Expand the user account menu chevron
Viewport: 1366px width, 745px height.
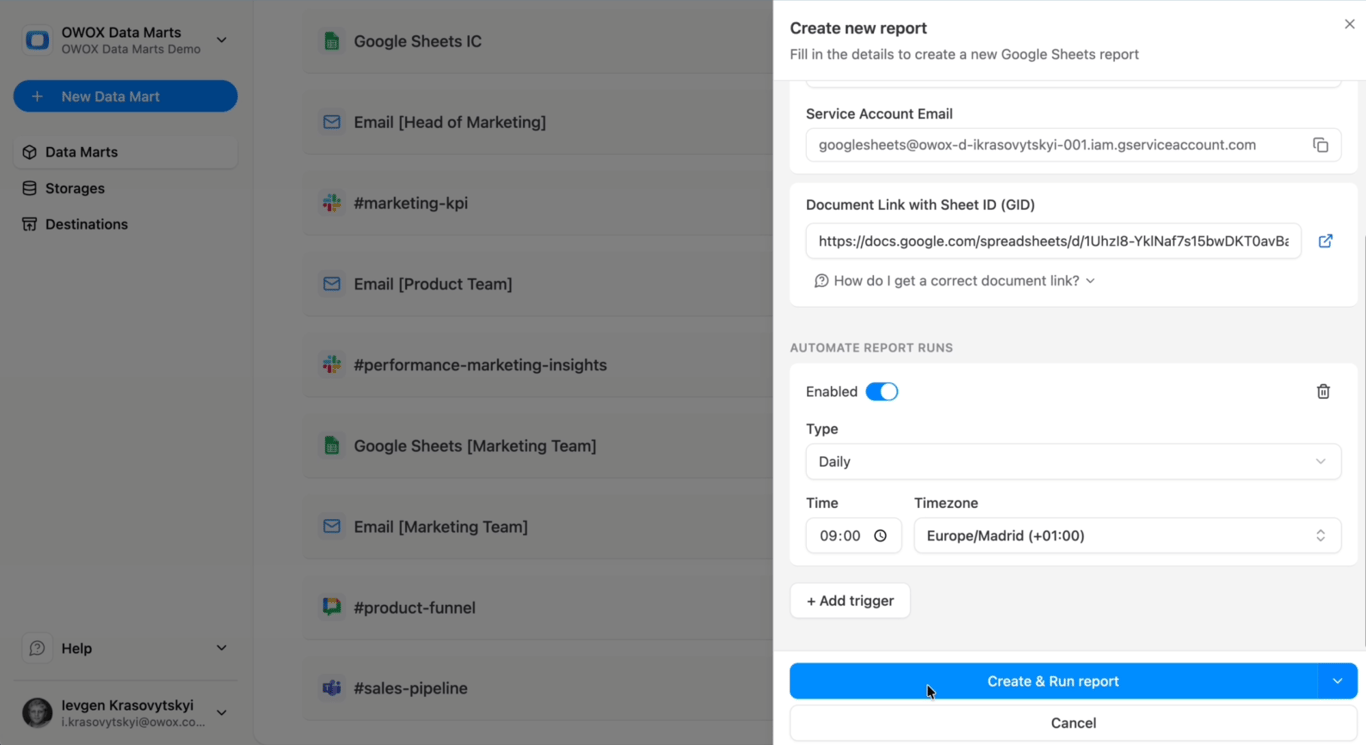click(x=222, y=712)
